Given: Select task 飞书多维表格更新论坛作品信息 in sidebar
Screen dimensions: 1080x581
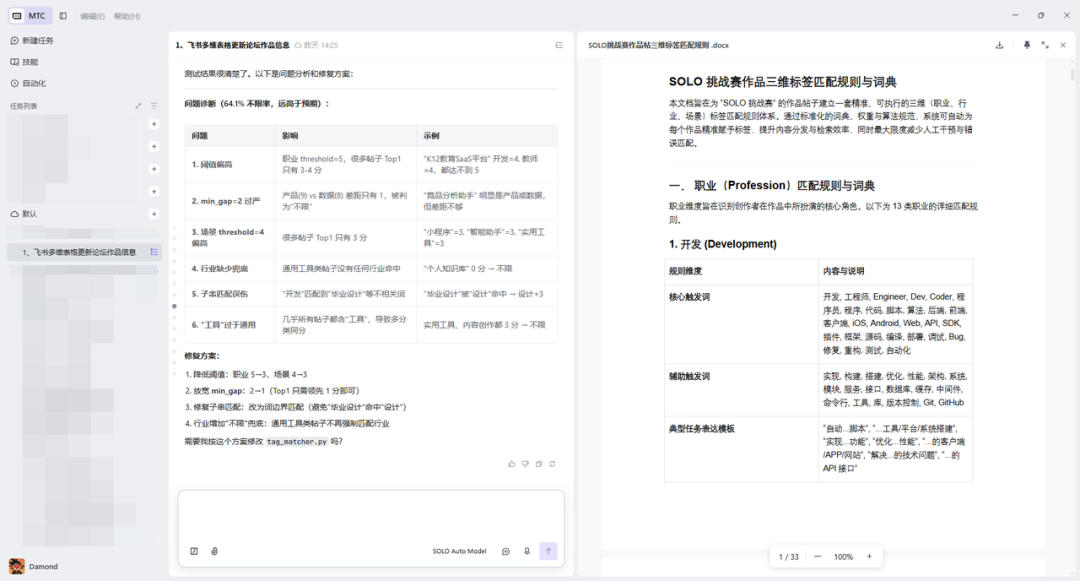Looking at the screenshot, I should click(x=79, y=253).
